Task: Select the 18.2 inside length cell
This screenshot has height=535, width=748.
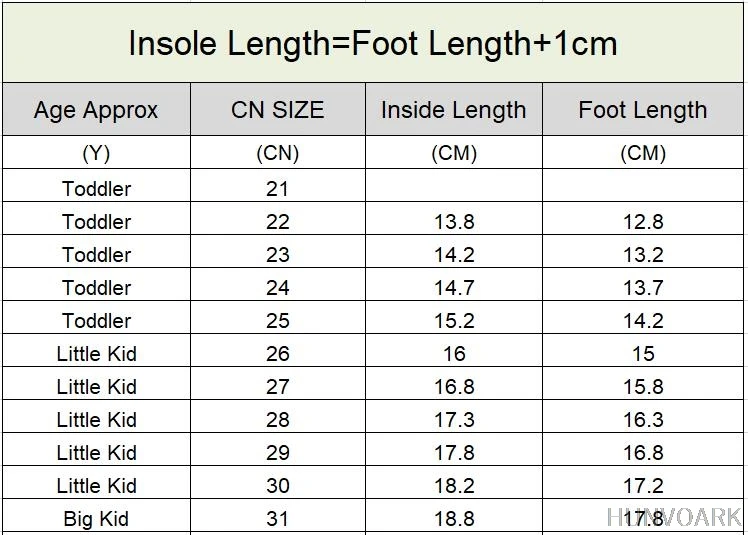Action: click(453, 485)
